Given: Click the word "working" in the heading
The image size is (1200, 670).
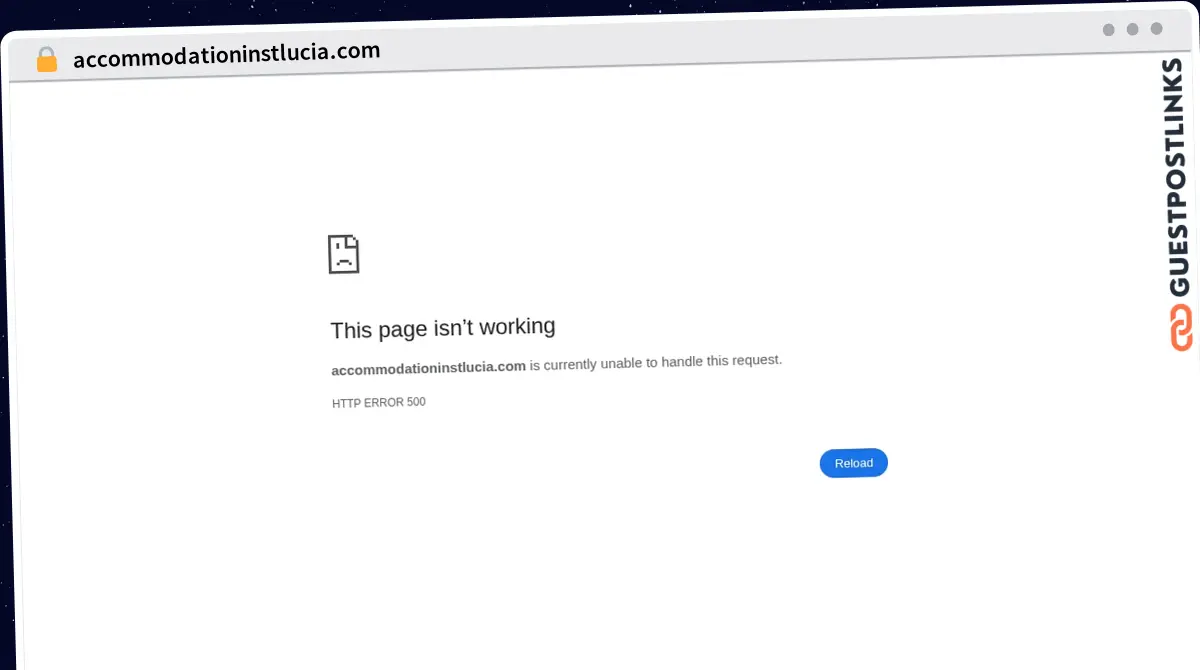Looking at the screenshot, I should [517, 327].
